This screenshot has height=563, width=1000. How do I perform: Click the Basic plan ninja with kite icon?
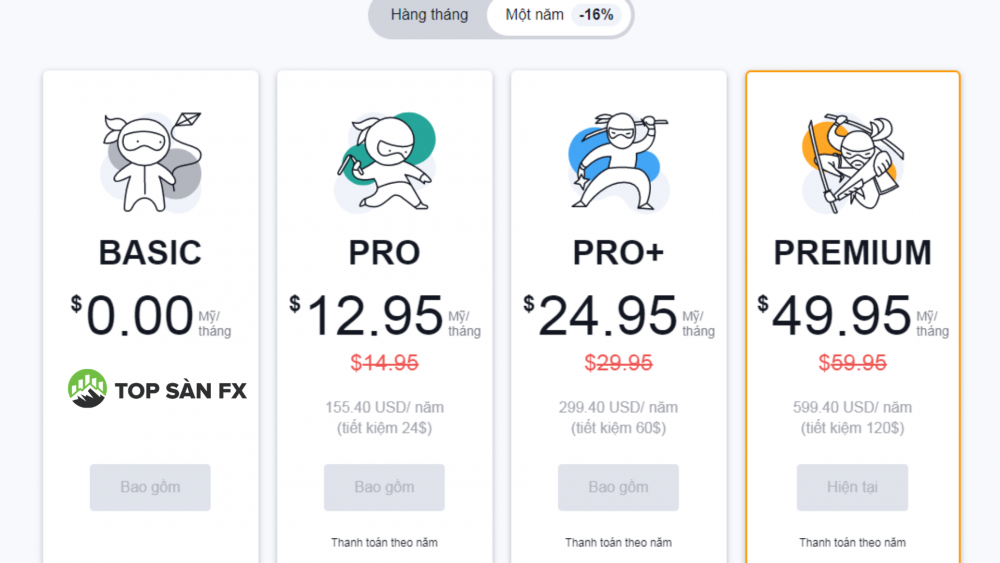[x=151, y=162]
